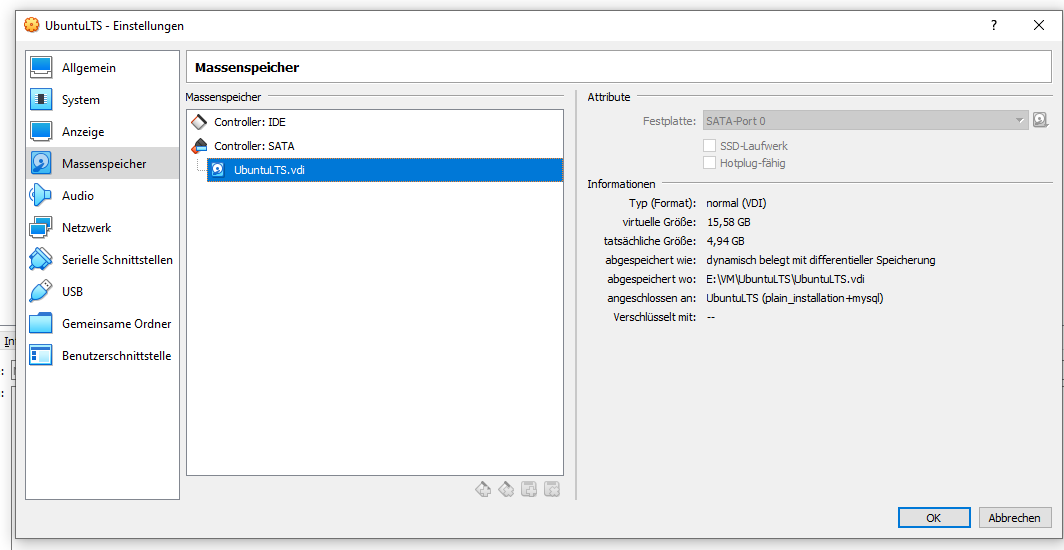Click the '15,58 GB' virtual size value
1064x550 pixels.
[728, 222]
